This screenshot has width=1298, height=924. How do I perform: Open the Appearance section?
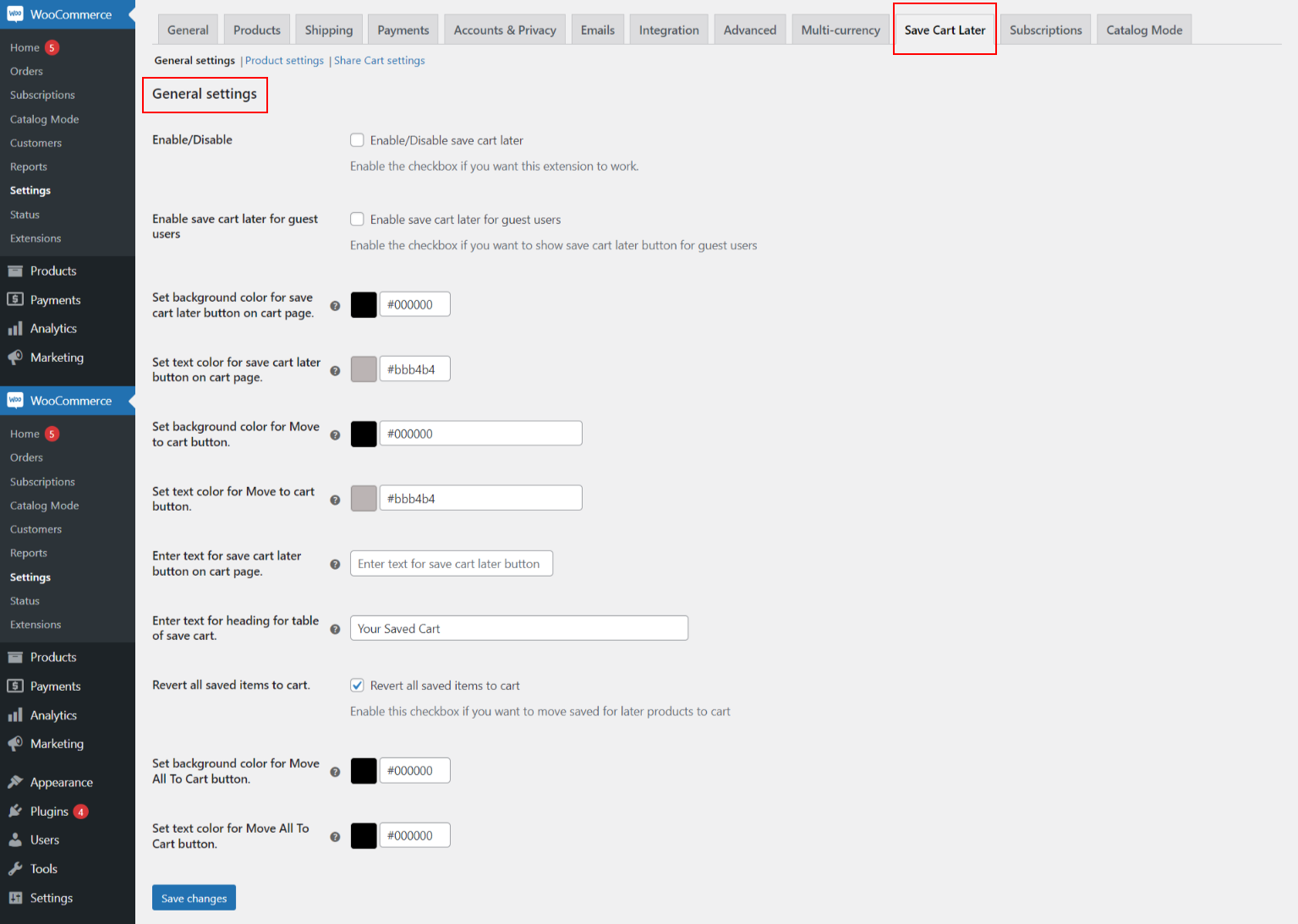[x=59, y=782]
